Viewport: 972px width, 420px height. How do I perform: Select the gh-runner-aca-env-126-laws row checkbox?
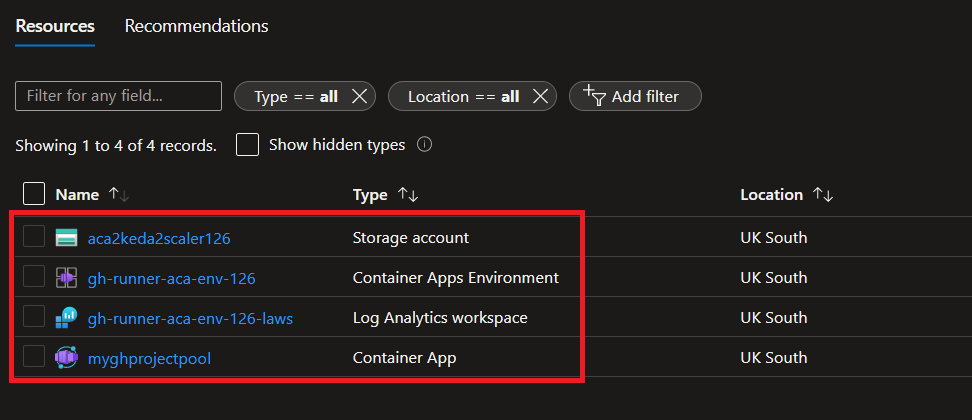click(34, 317)
